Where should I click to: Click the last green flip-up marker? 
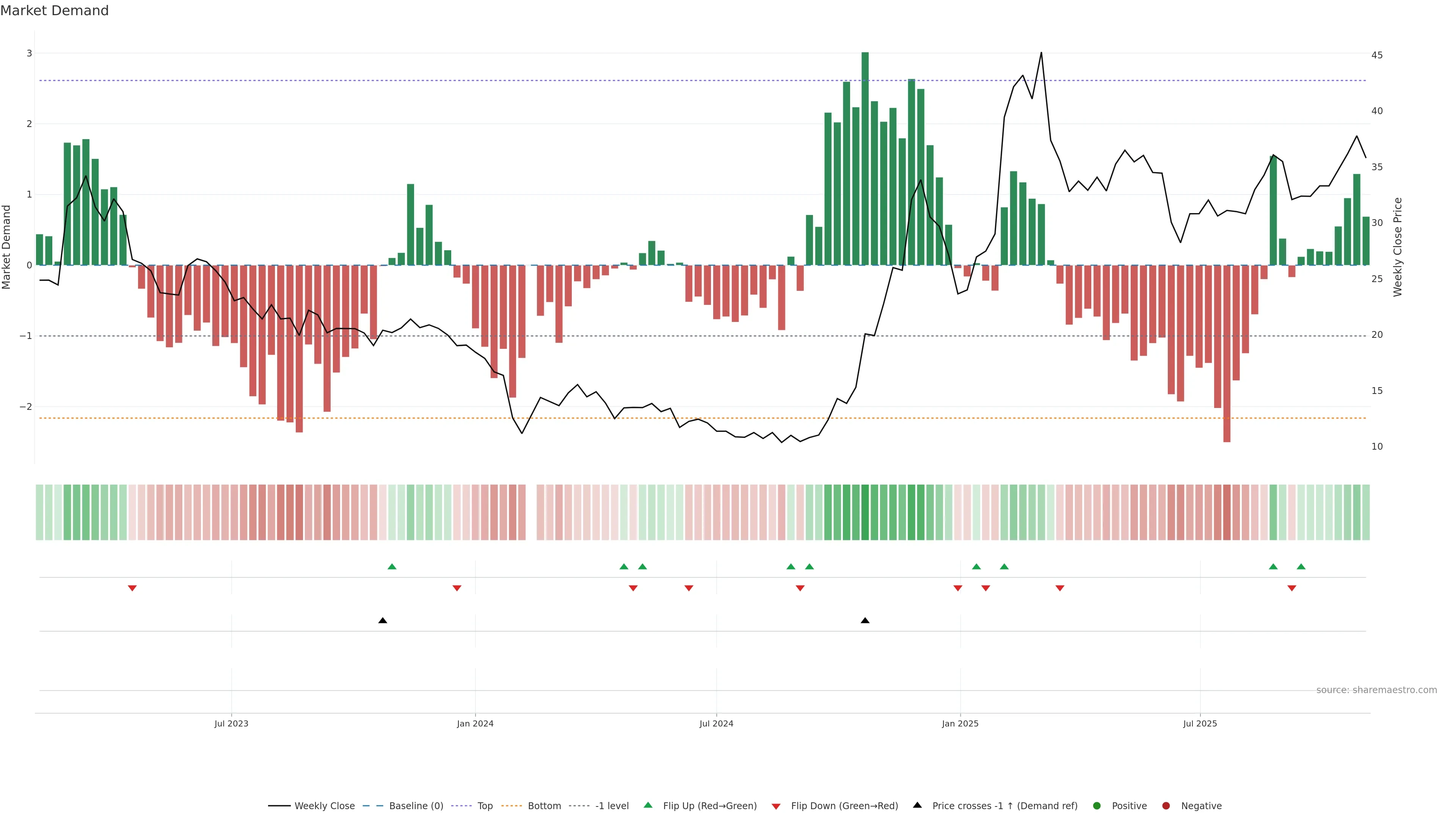pyautogui.click(x=1301, y=567)
